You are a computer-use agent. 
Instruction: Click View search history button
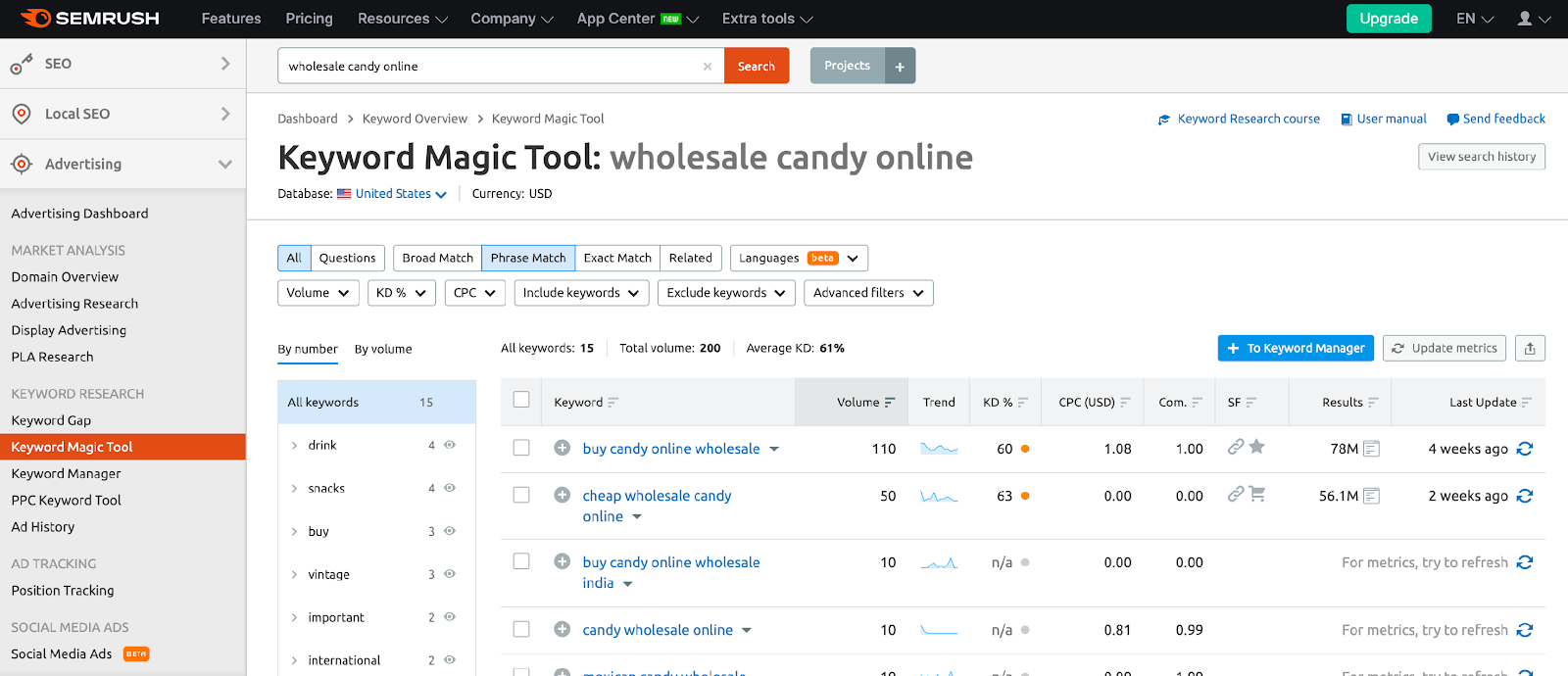(1482, 157)
